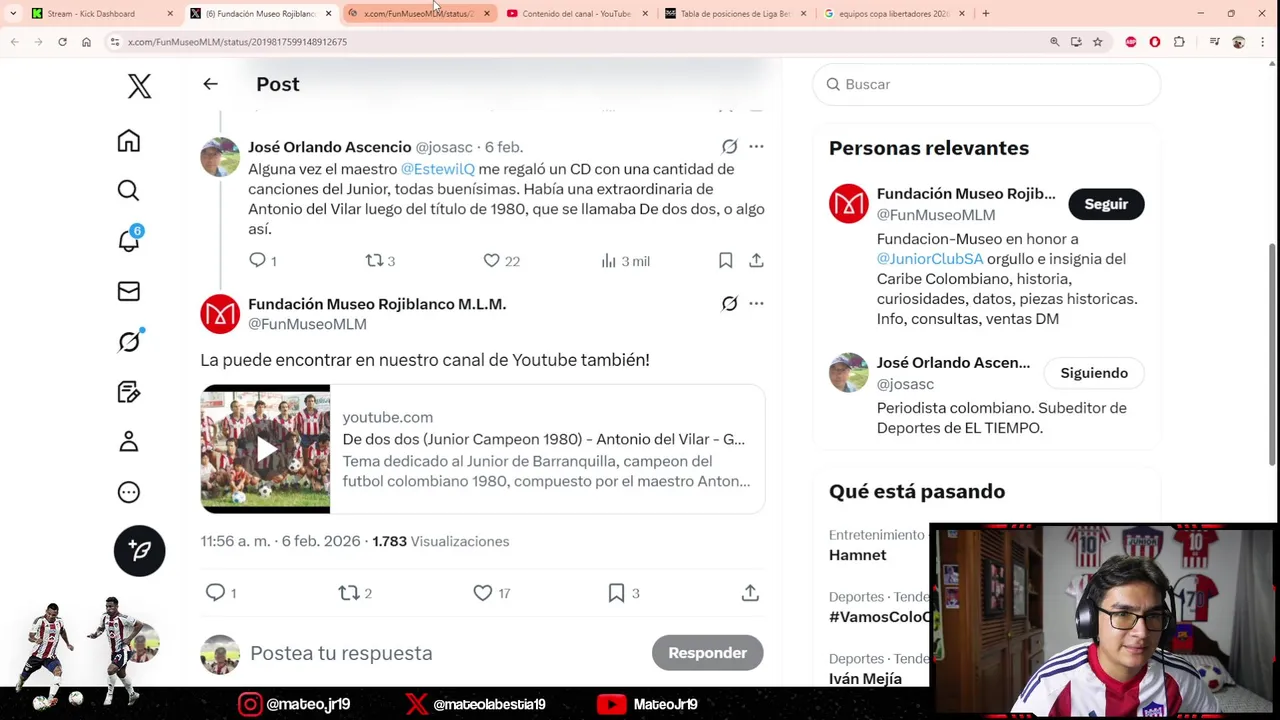The image size is (1280, 720).
Task: Open browser zoom magnifier icon
Action: coord(1054,42)
